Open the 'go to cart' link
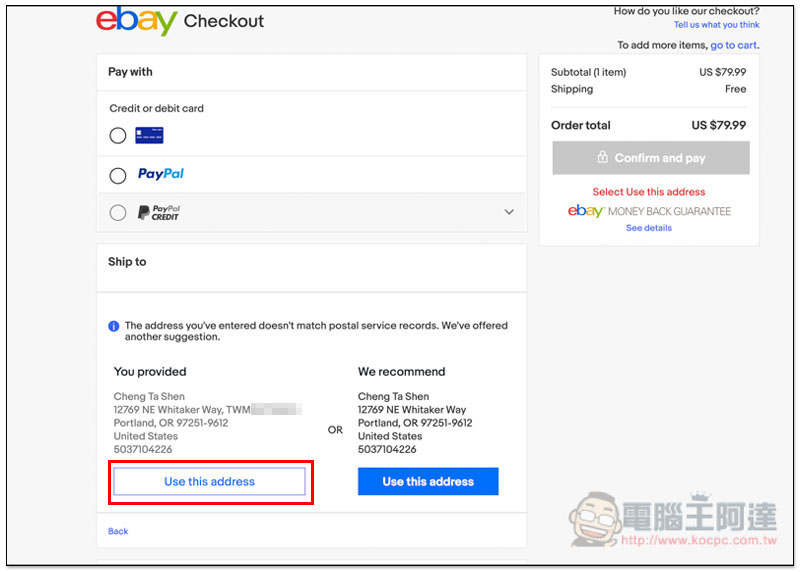The image size is (800, 572). pyautogui.click(x=734, y=45)
